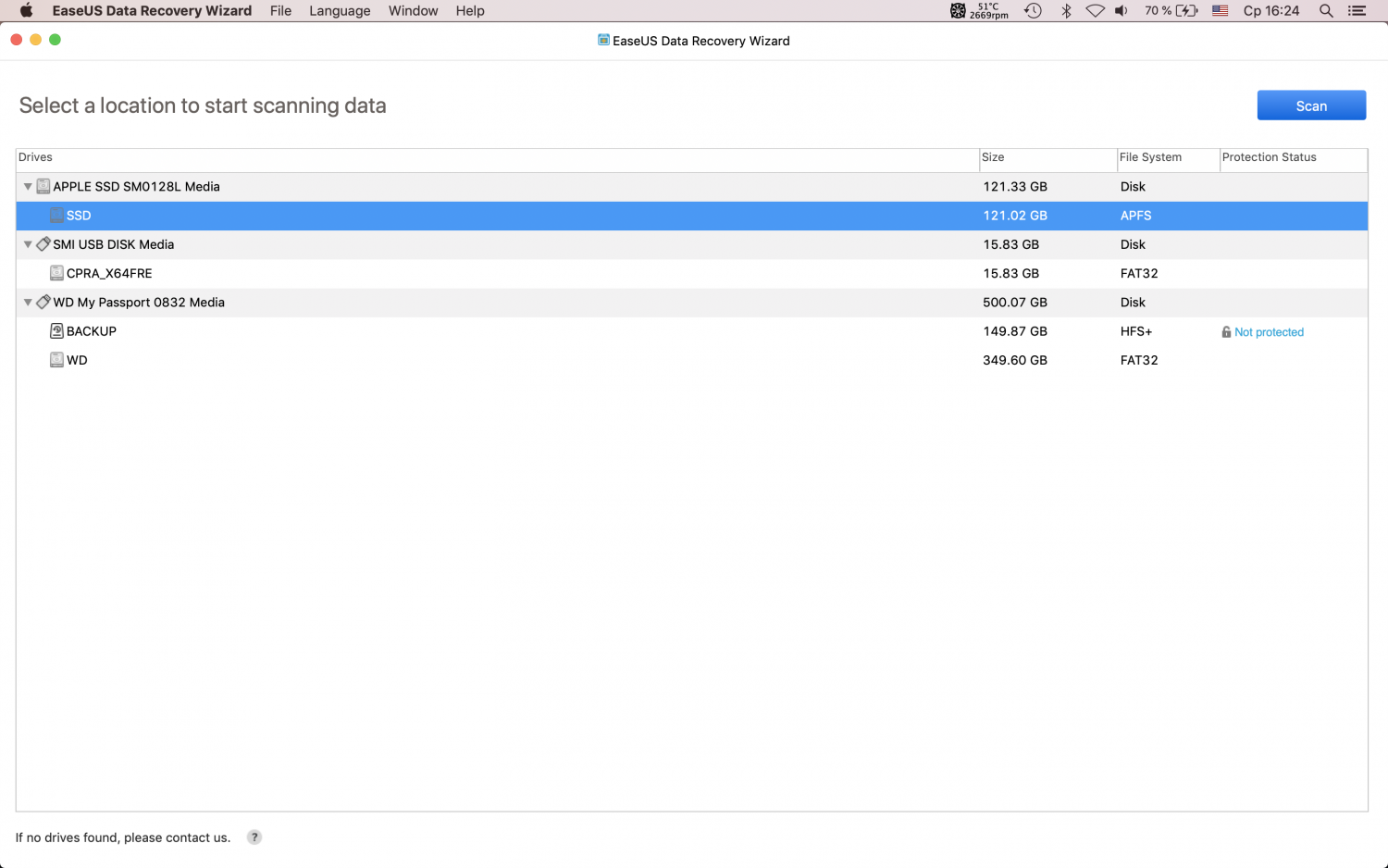1388x868 pixels.
Task: Collapse the WD My Passport 0832 Media drive
Action: pos(28,303)
